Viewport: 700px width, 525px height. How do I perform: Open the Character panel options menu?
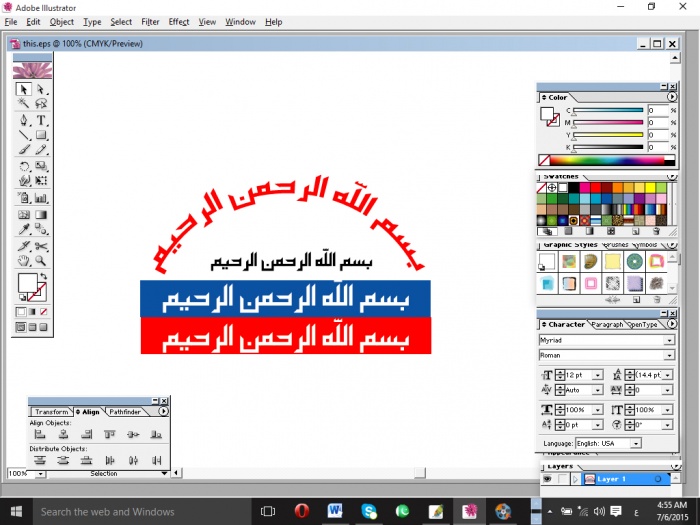coord(671,324)
